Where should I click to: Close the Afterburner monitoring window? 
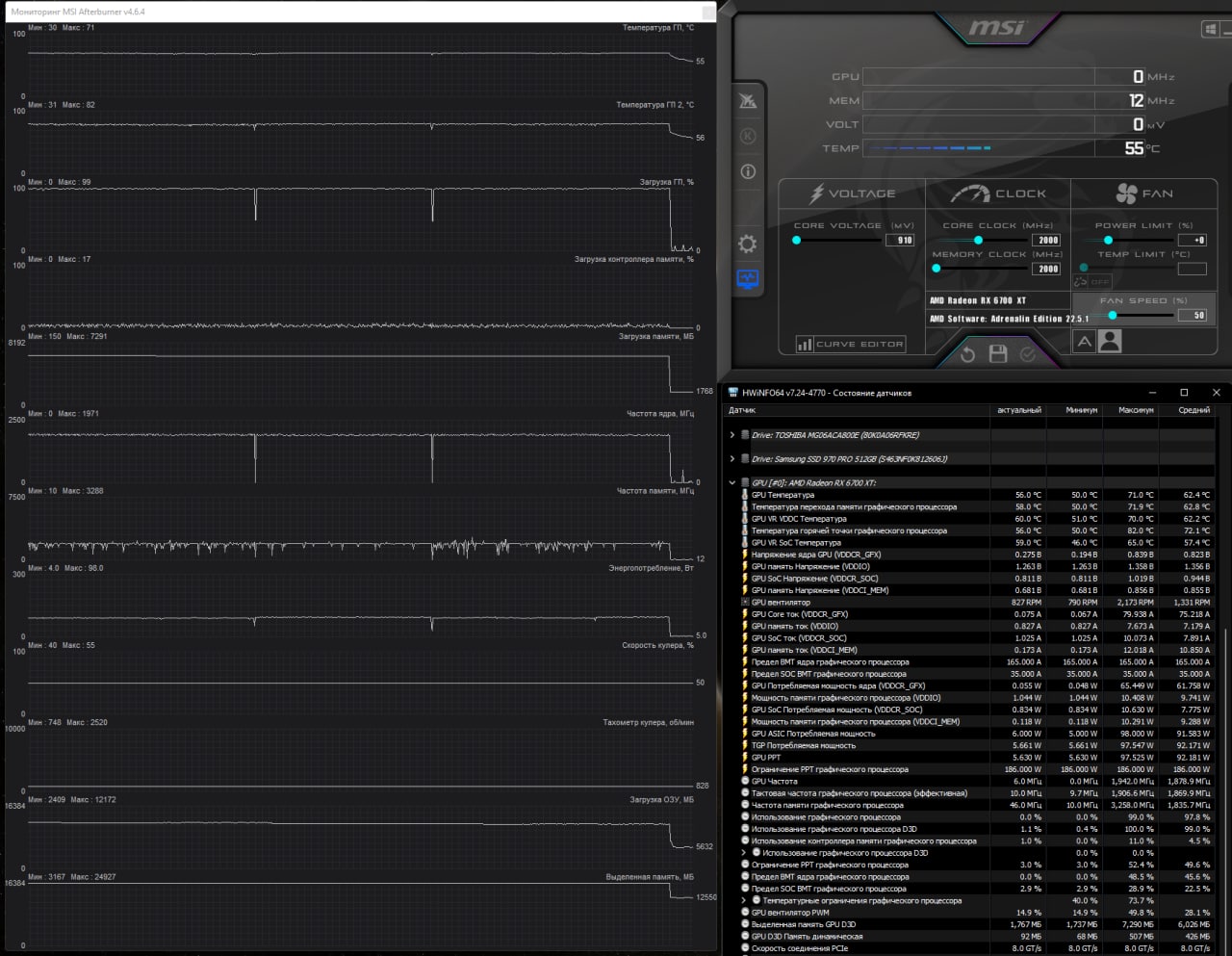pos(708,12)
